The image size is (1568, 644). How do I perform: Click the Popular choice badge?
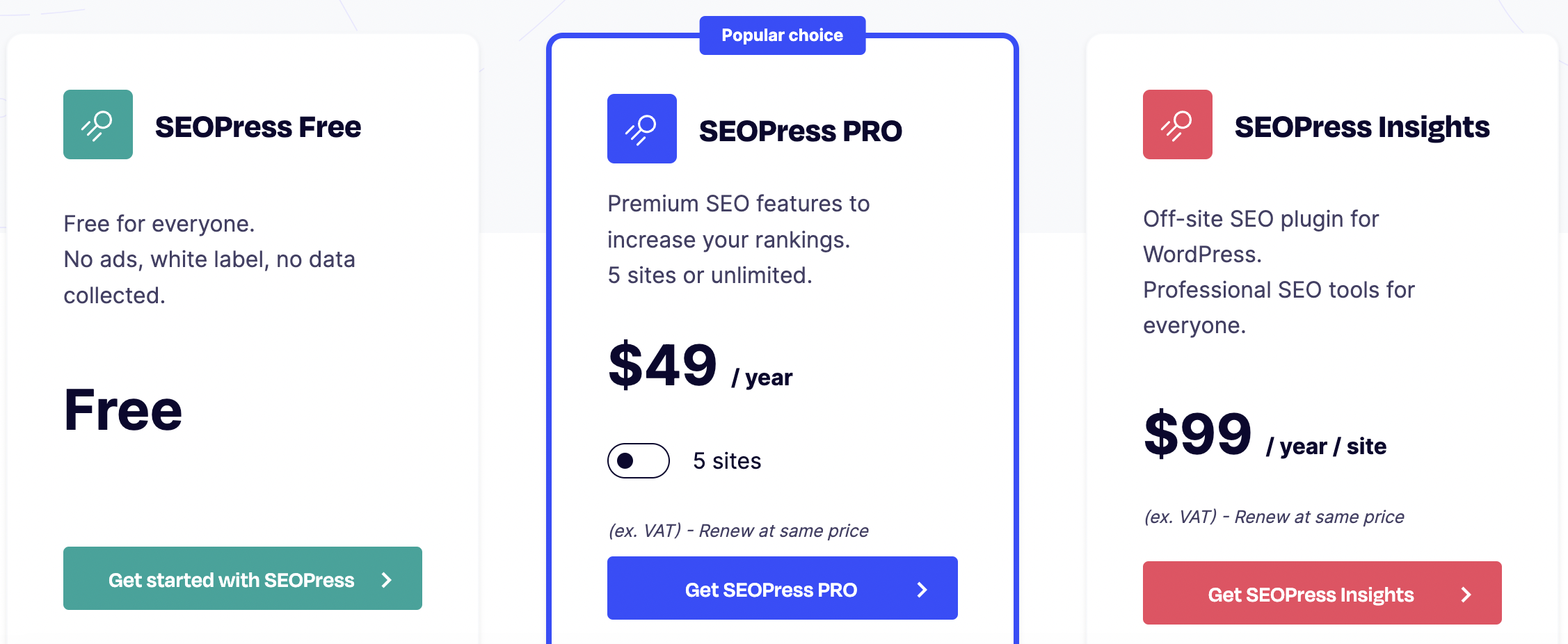coord(783,35)
